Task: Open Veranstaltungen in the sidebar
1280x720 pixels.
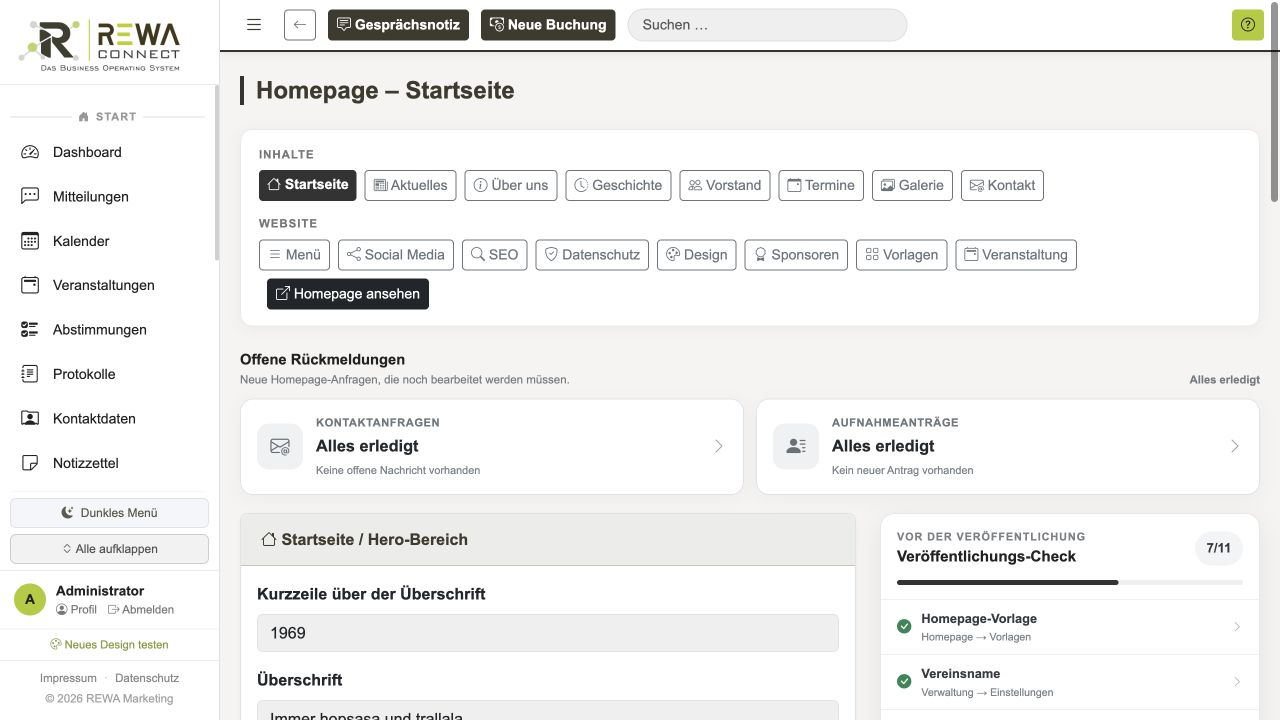Action: (109, 285)
